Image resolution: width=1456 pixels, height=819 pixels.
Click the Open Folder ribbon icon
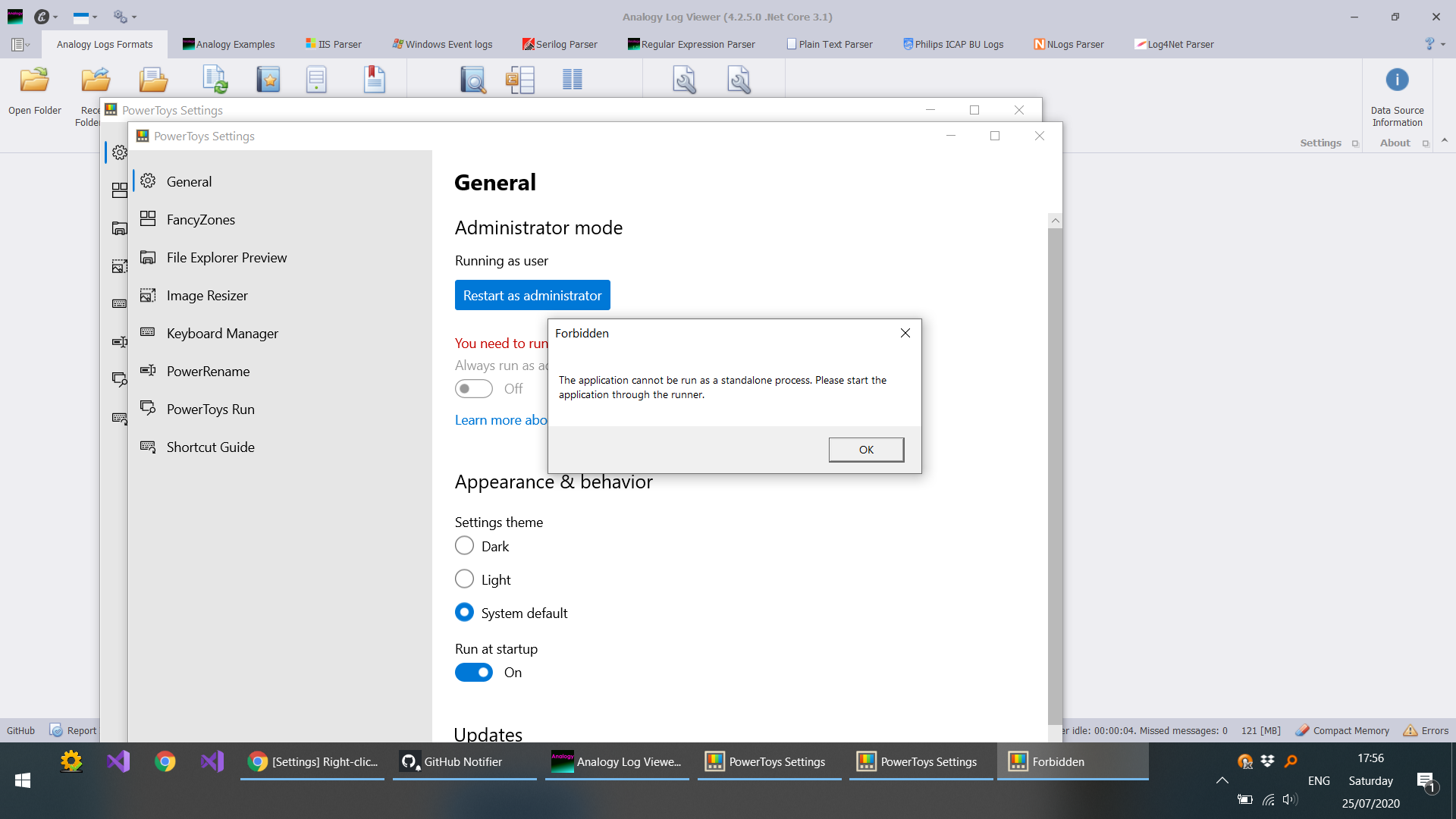(x=34, y=80)
